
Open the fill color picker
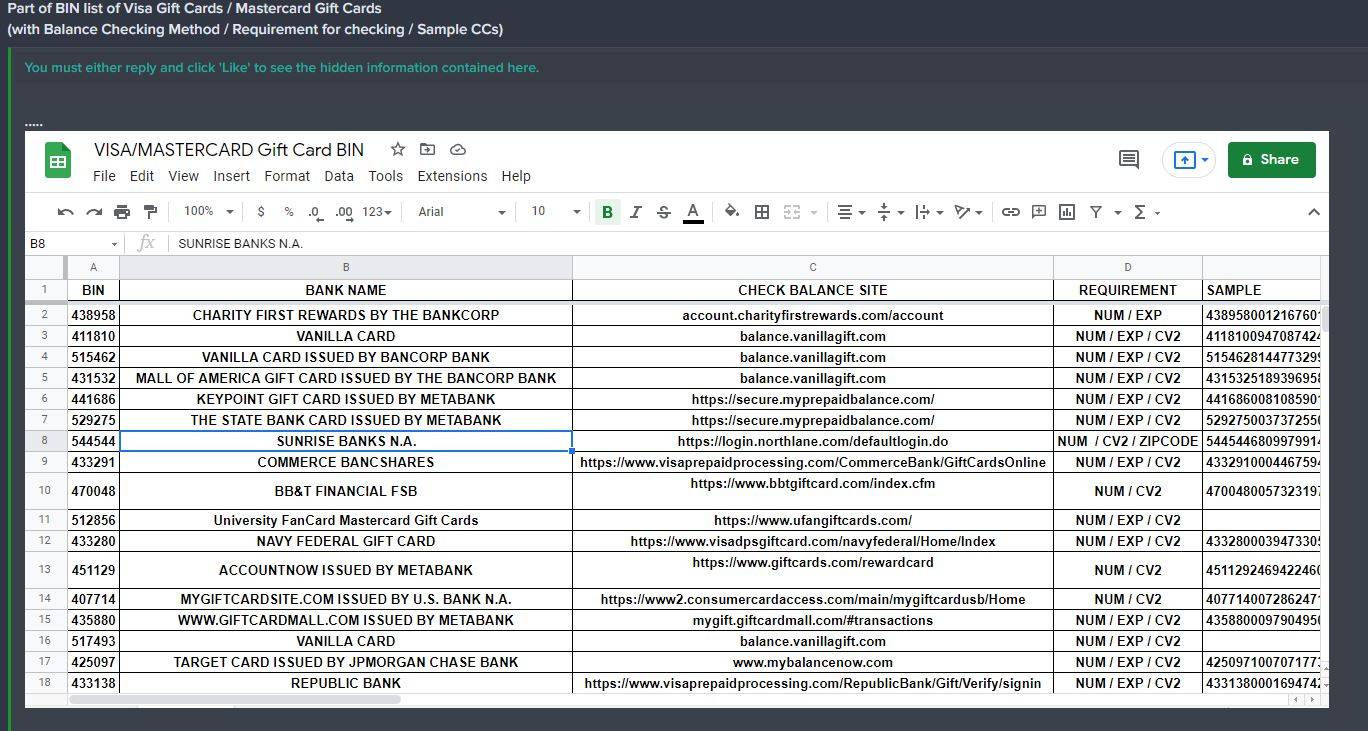pos(732,212)
